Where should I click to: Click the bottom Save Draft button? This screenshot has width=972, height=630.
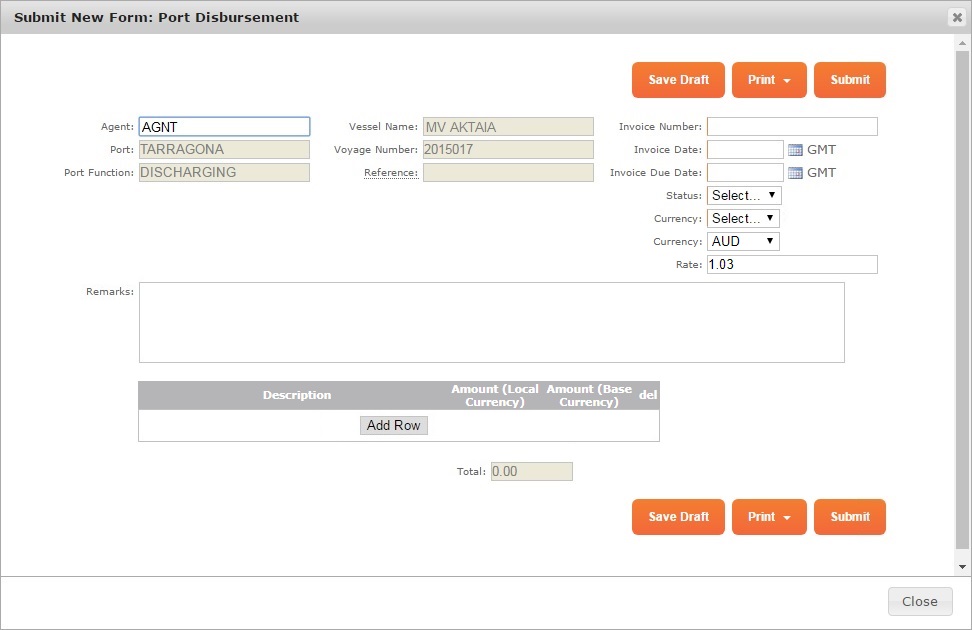pos(678,517)
